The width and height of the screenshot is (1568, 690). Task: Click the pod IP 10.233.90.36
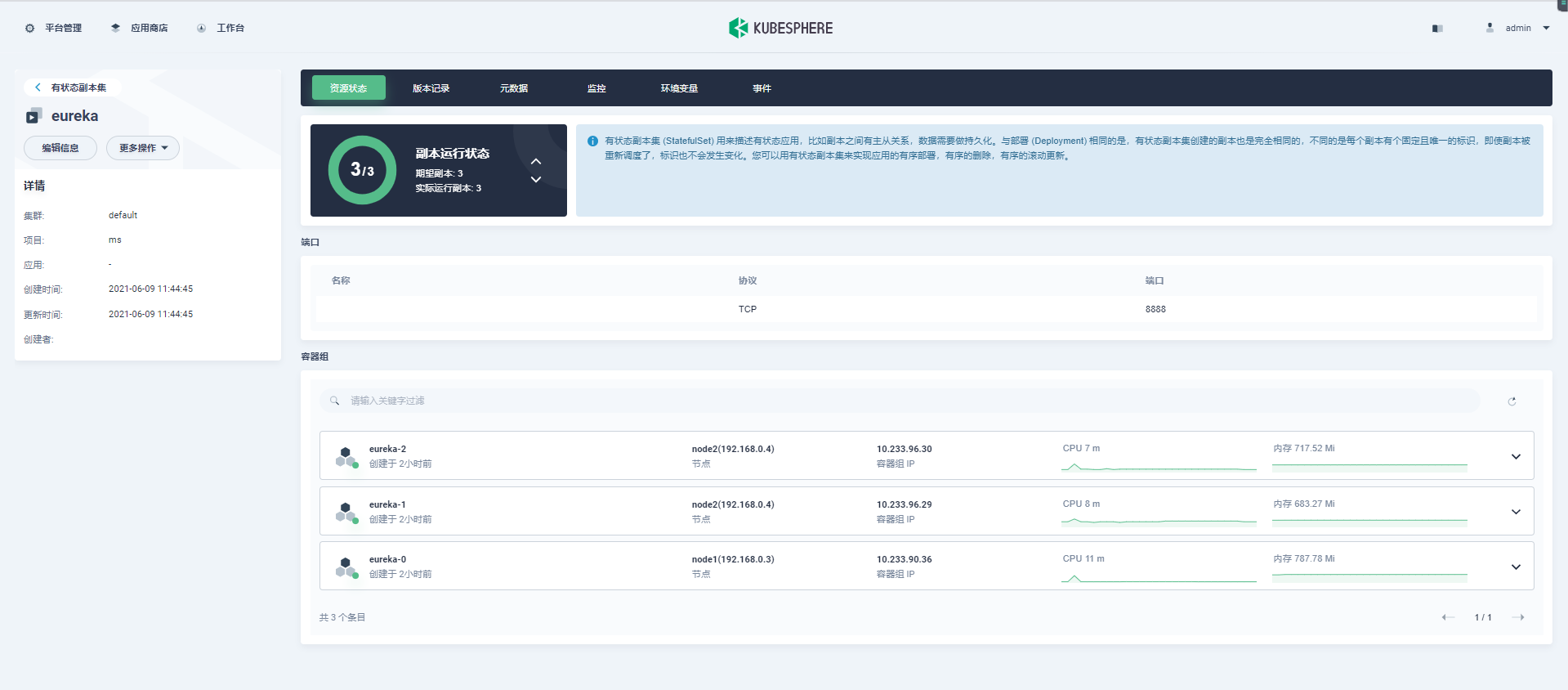click(x=904, y=559)
